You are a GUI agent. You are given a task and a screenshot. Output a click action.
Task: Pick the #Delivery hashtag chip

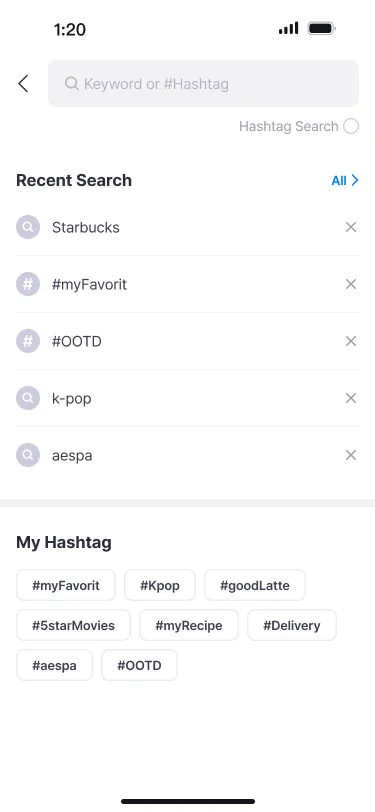292,626
